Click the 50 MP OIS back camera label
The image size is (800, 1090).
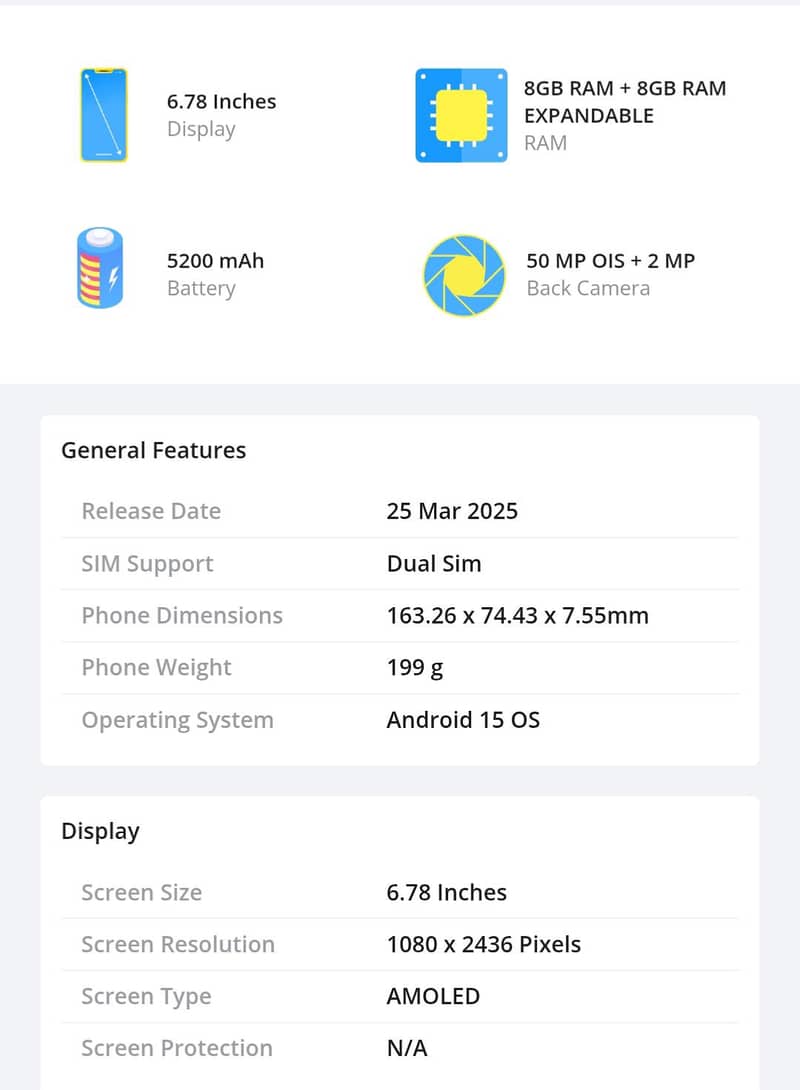click(610, 261)
